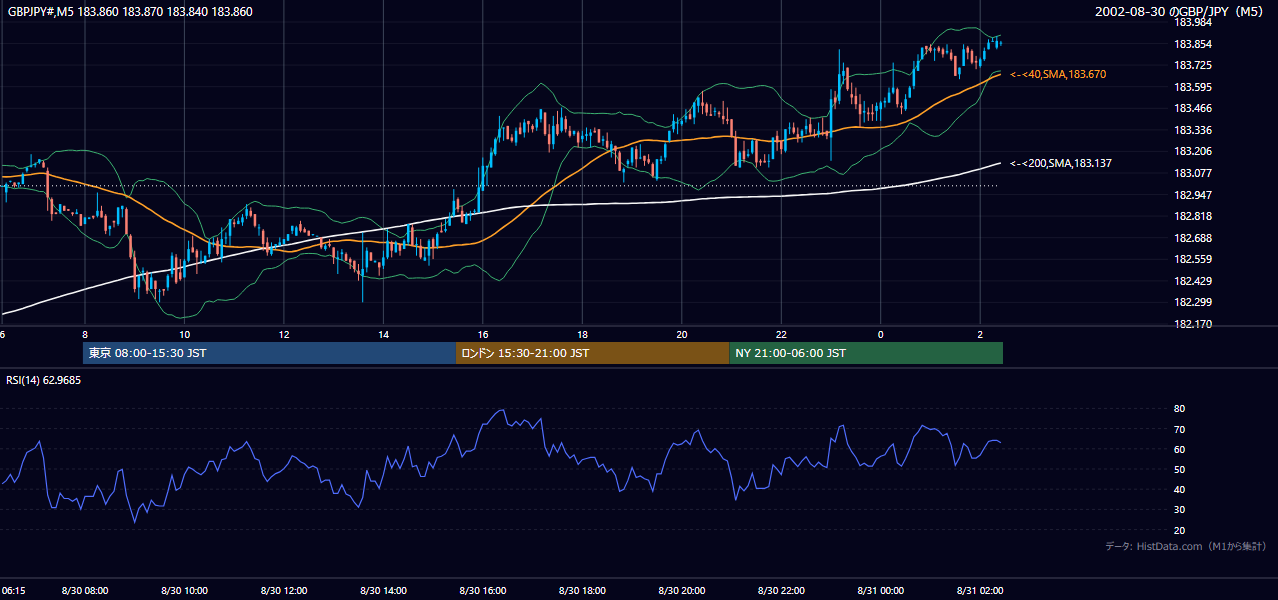Click hour tick 22 under the price chart
Screen dimensions: 1278x600
pyautogui.click(x=781, y=334)
